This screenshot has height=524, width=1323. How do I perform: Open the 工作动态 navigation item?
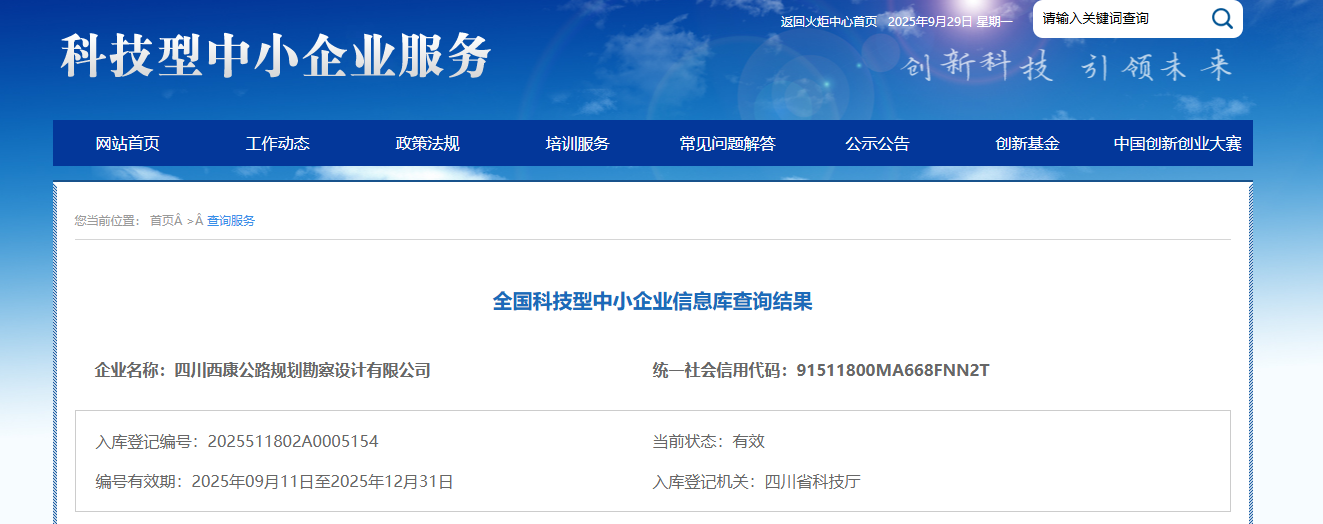click(277, 143)
